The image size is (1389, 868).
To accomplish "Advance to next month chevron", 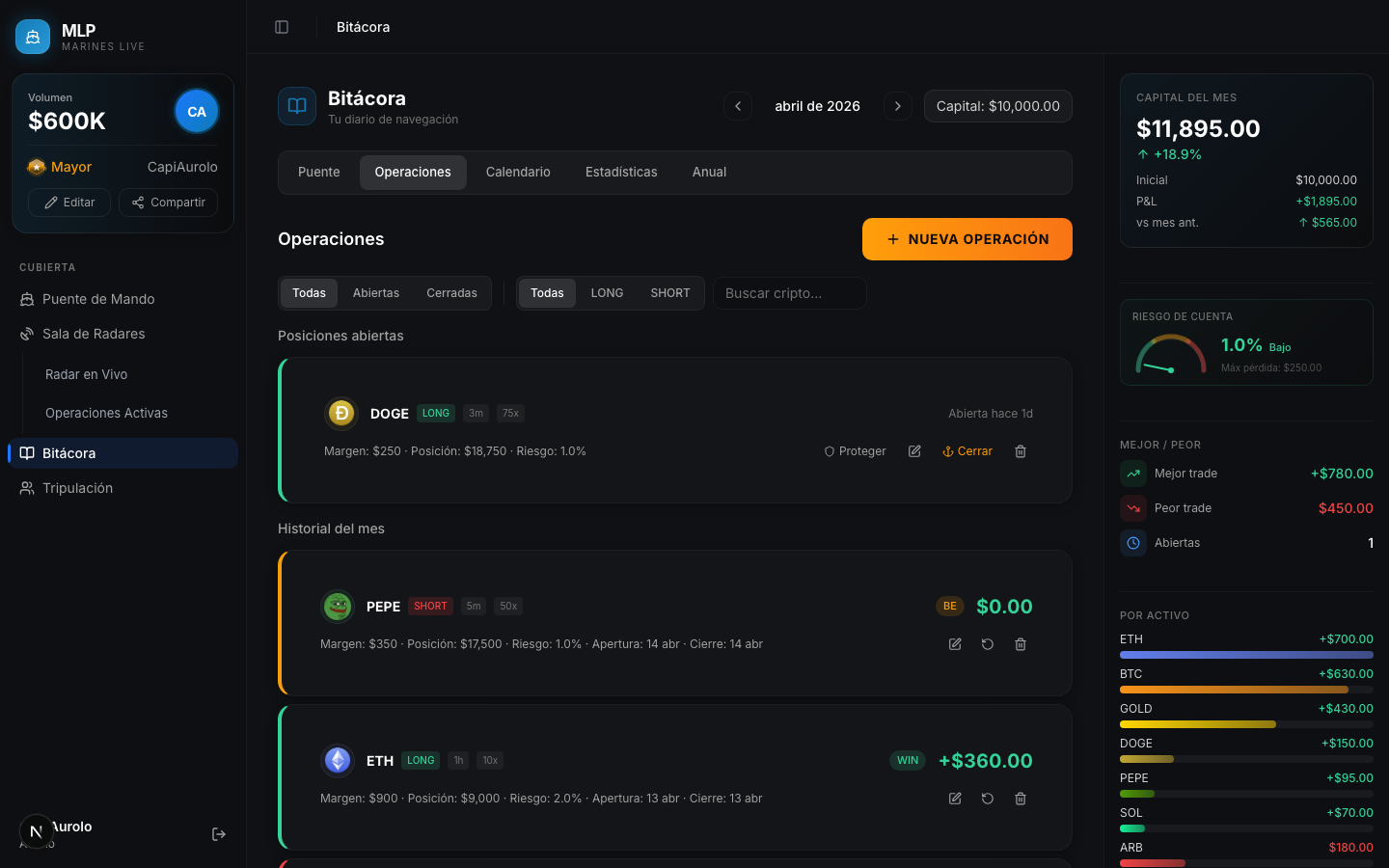I will [x=898, y=106].
